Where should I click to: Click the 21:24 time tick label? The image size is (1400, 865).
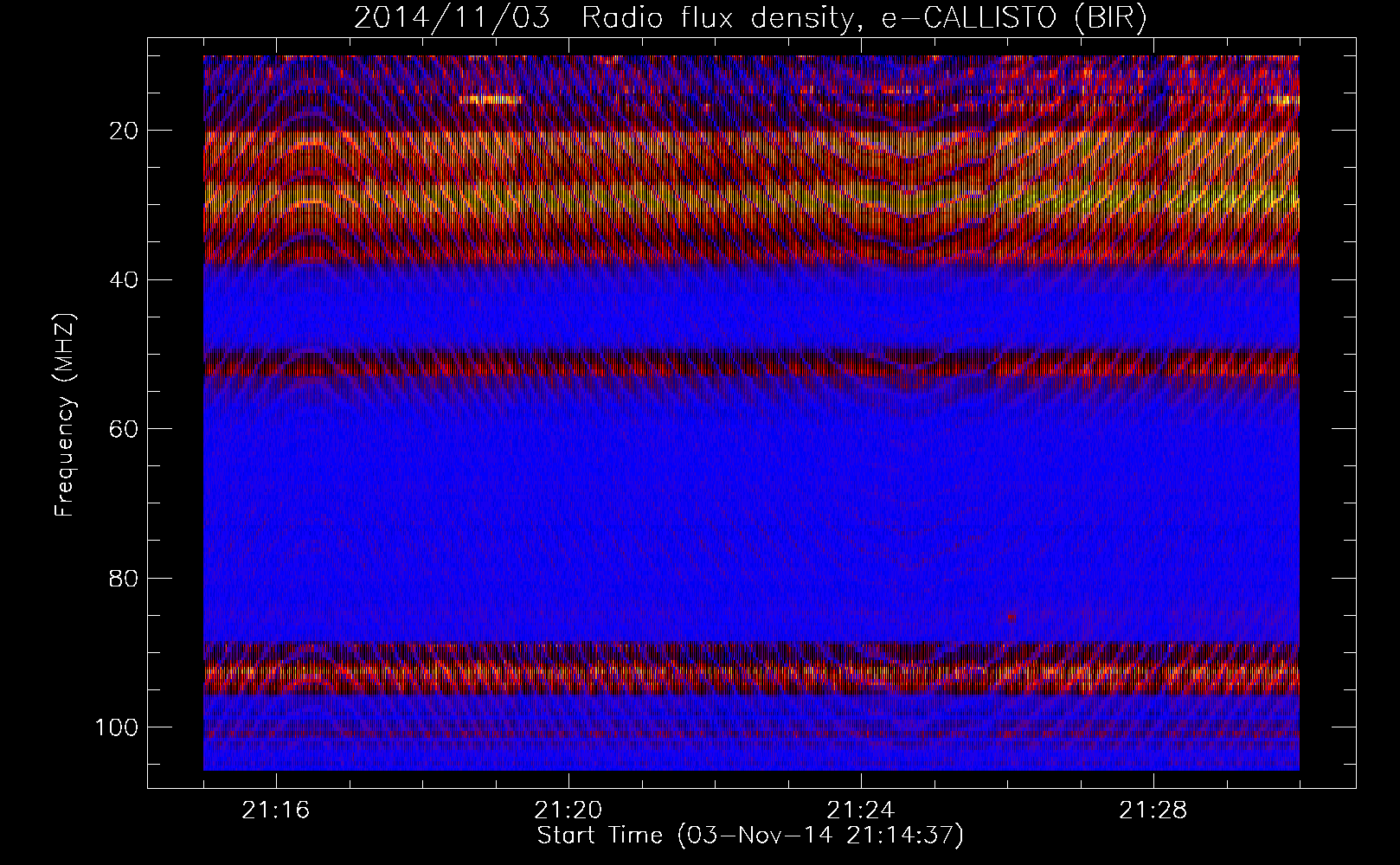click(x=861, y=811)
